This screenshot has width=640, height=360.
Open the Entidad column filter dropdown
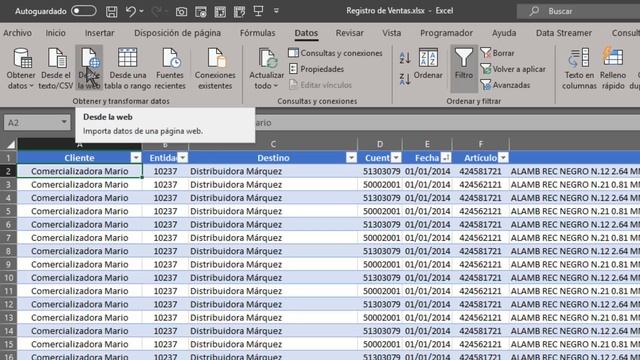coord(182,158)
